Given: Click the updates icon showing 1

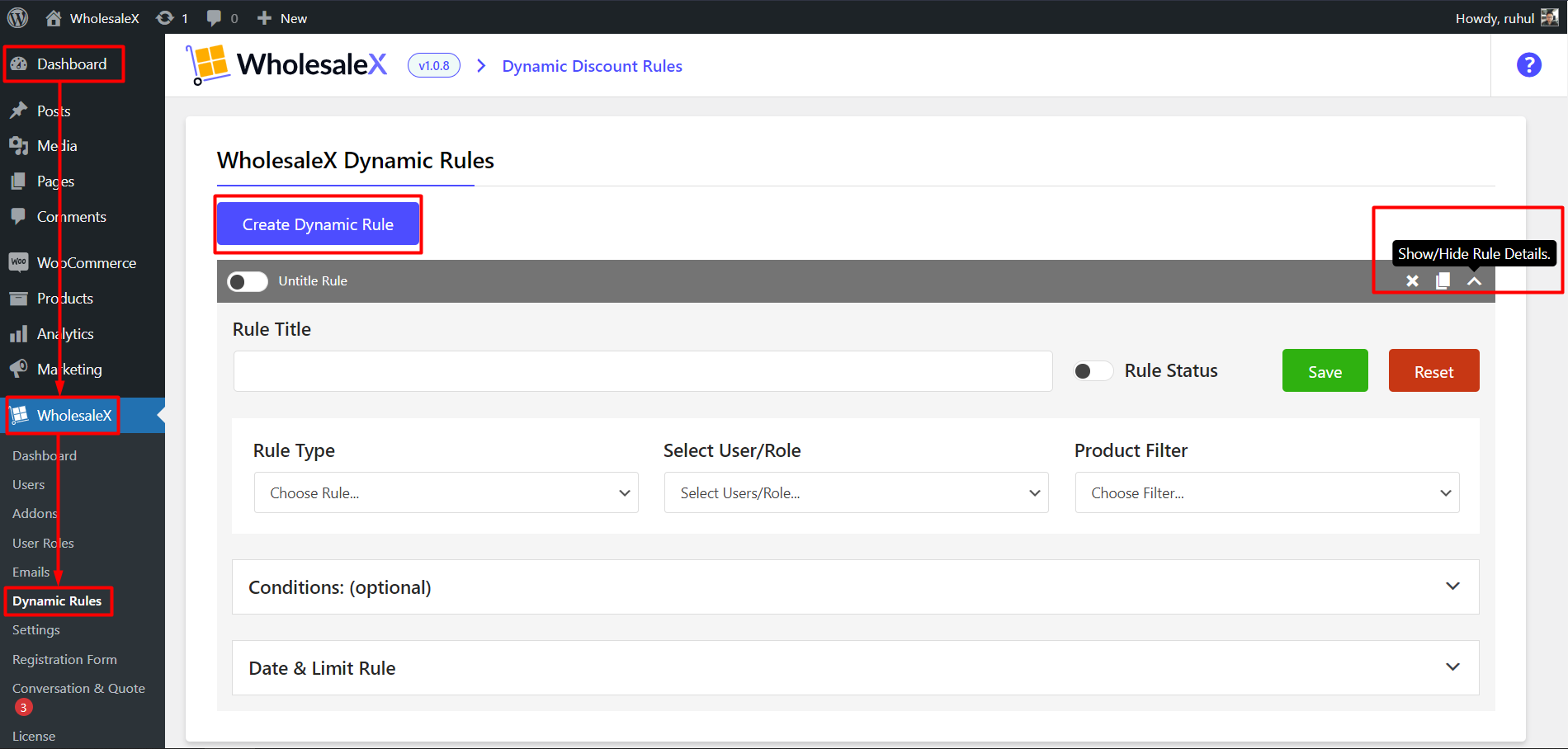Looking at the screenshot, I should point(172,18).
